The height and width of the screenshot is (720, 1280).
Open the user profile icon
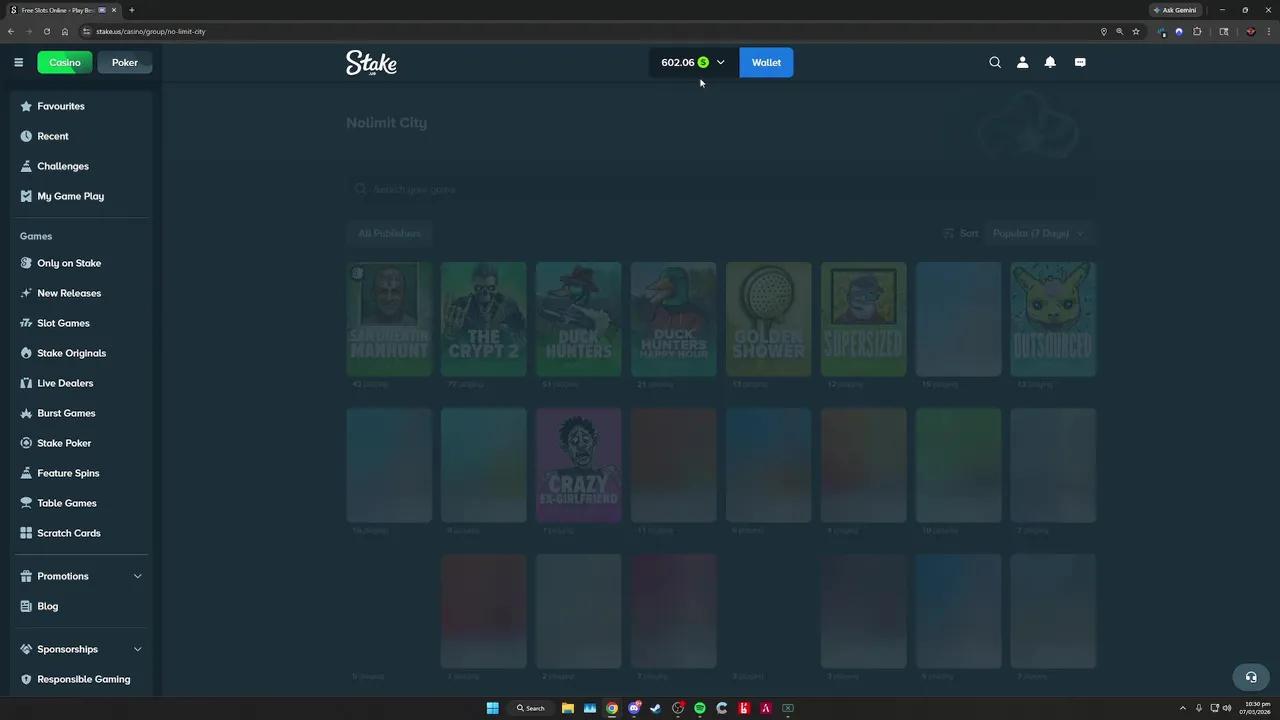point(1022,62)
